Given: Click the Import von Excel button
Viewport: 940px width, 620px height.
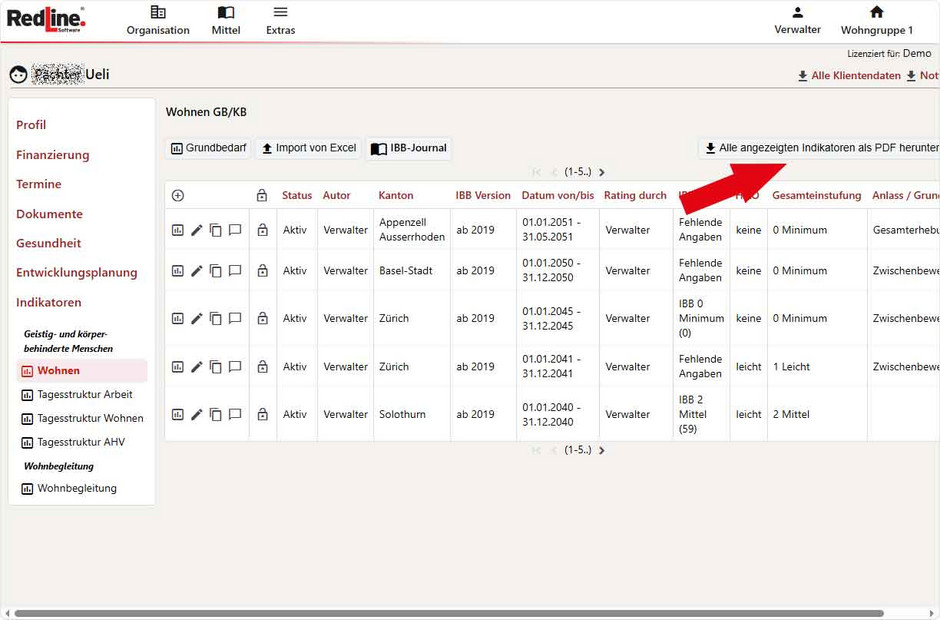Looking at the screenshot, I should 308,148.
